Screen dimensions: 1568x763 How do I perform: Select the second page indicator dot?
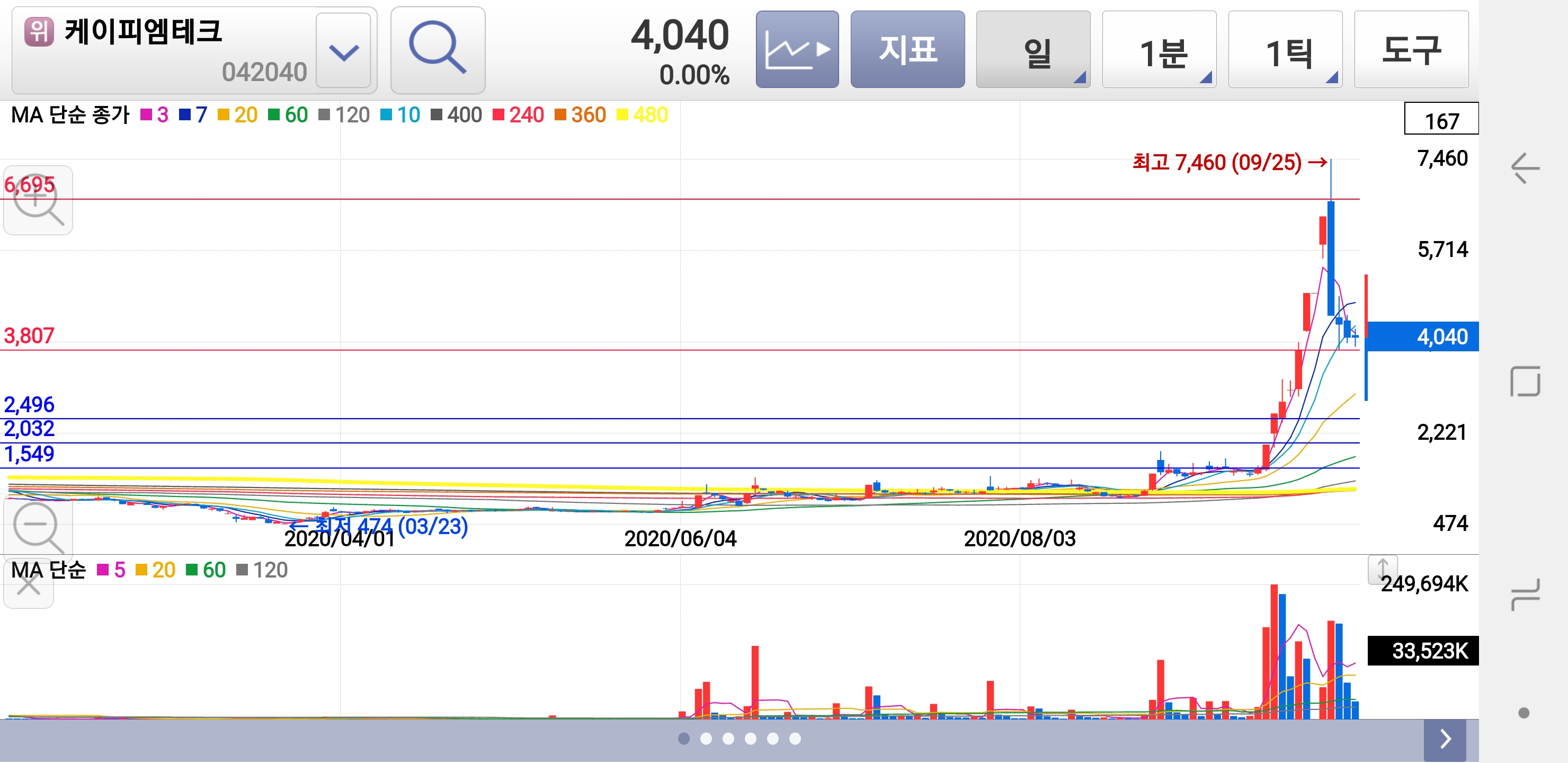pos(706,739)
